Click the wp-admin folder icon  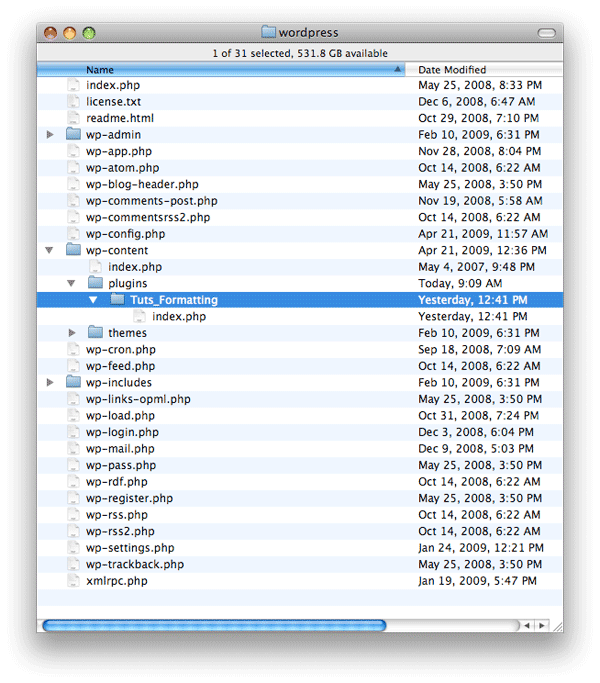pyautogui.click(x=74, y=134)
